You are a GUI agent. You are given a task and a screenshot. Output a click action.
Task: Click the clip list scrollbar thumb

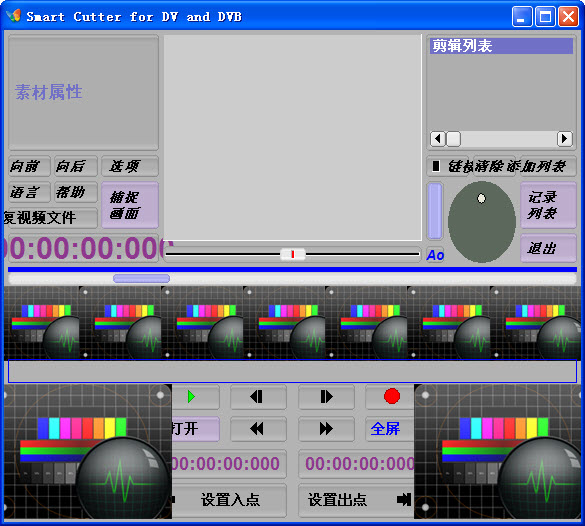point(454,139)
